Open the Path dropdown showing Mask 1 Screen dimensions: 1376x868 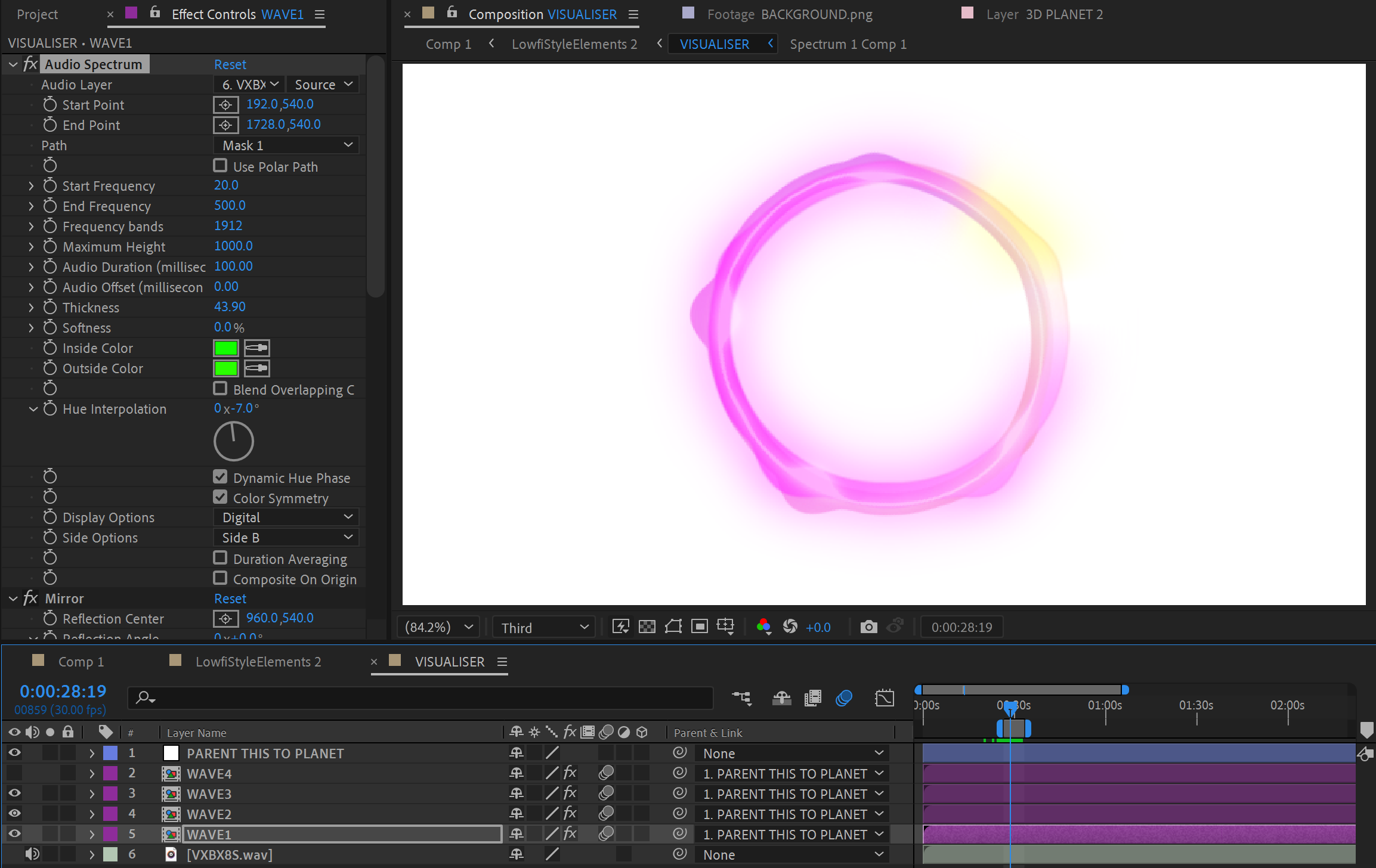286,145
